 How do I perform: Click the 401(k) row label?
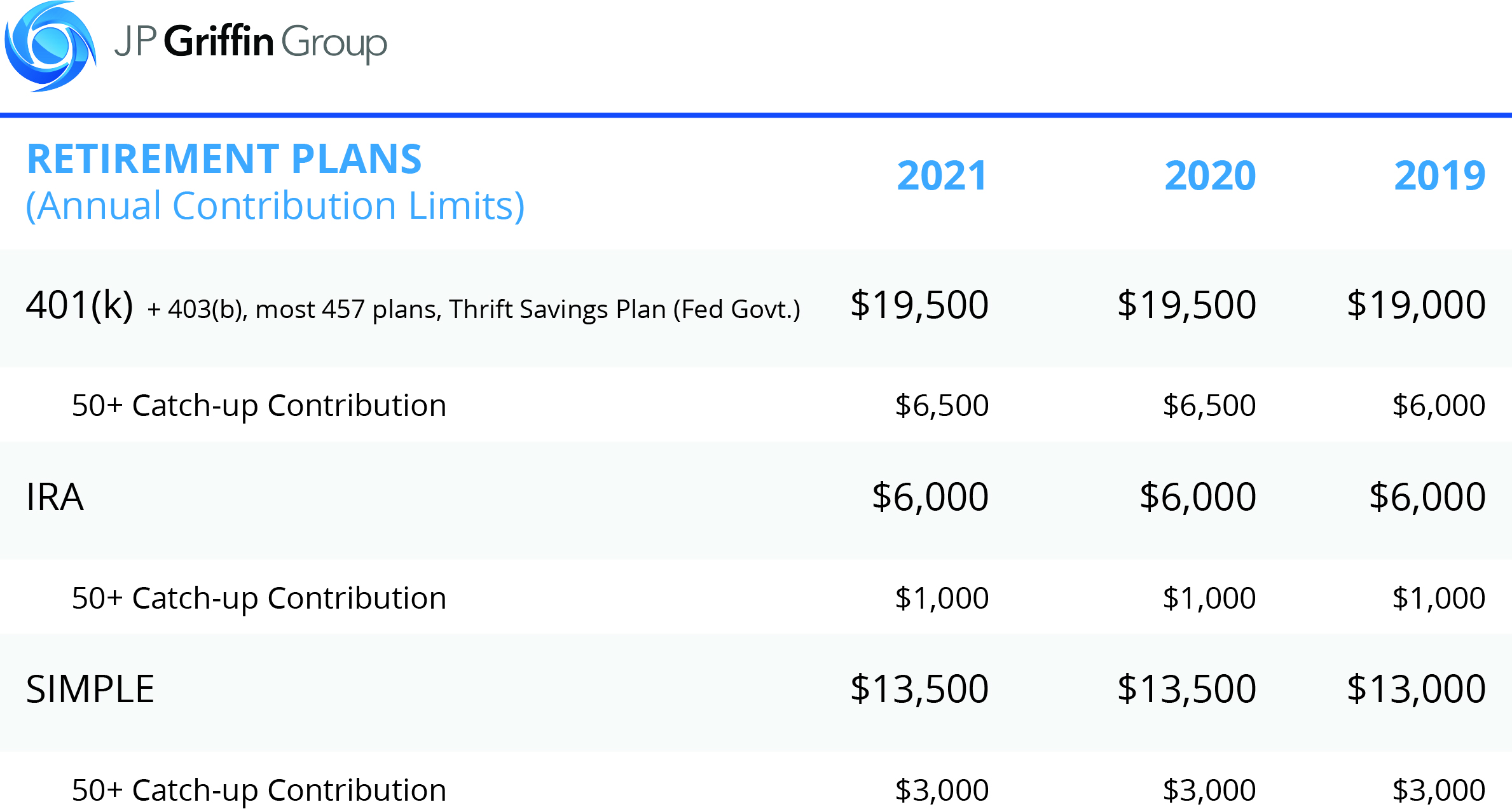[x=79, y=305]
